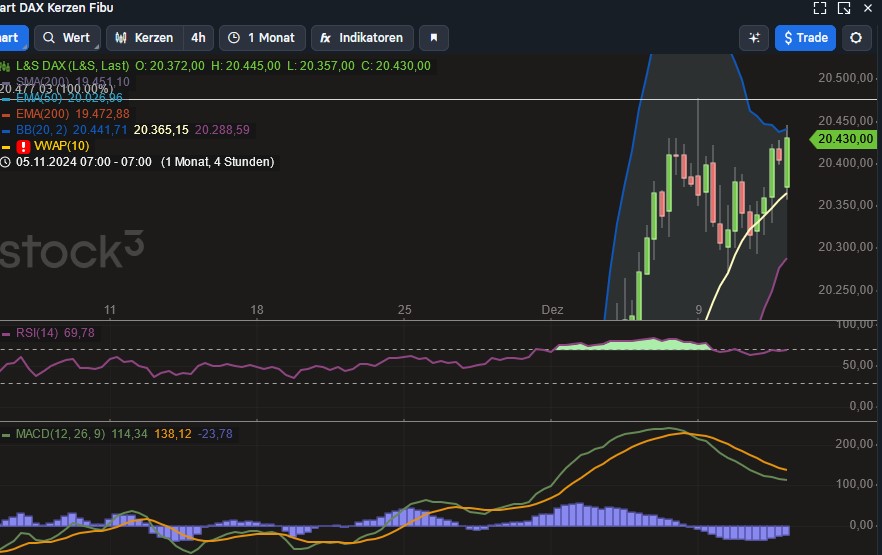Viewport: 882px width, 555px height.
Task: Click the L&S DAX candle legend icon
Action: tap(6, 66)
